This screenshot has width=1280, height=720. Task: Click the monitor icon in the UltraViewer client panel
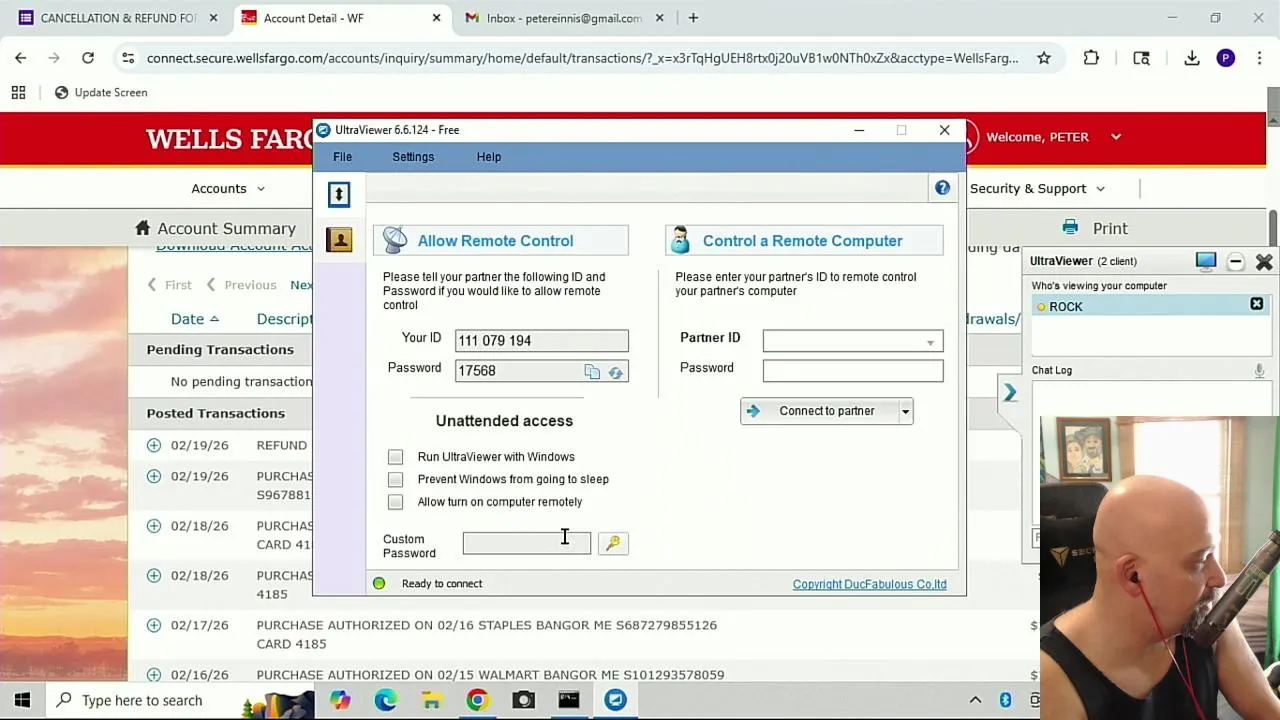pyautogui.click(x=1206, y=261)
